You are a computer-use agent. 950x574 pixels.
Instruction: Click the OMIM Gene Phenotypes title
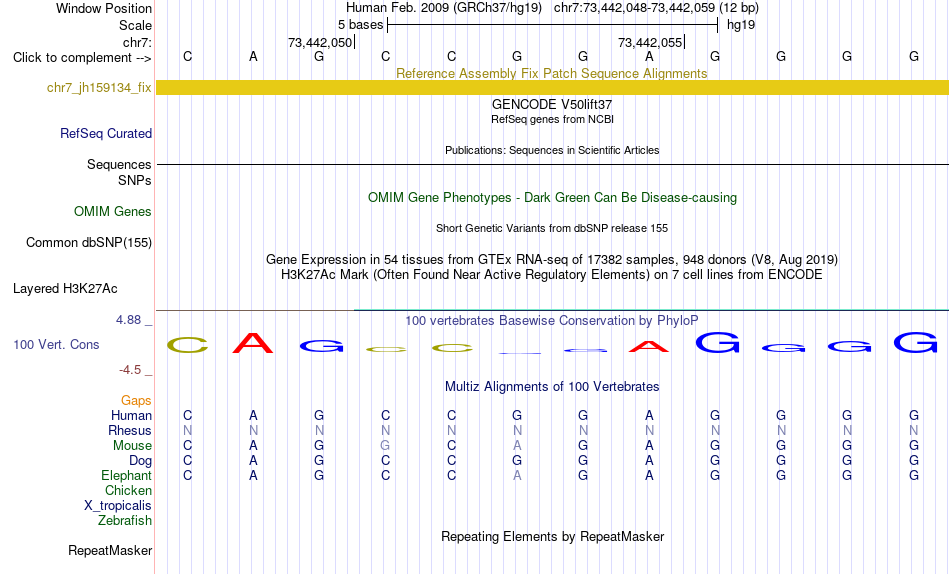553,198
